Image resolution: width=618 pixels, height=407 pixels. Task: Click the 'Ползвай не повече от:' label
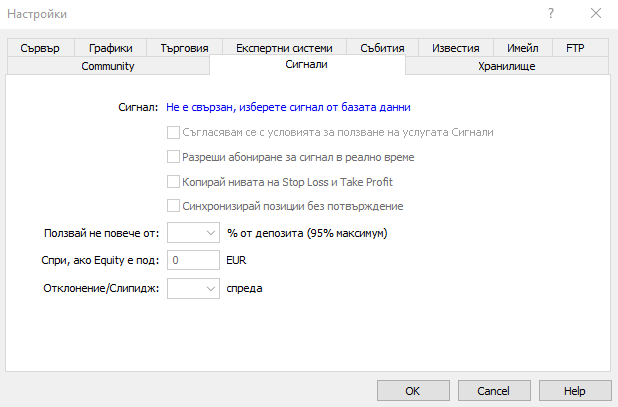click(101, 233)
